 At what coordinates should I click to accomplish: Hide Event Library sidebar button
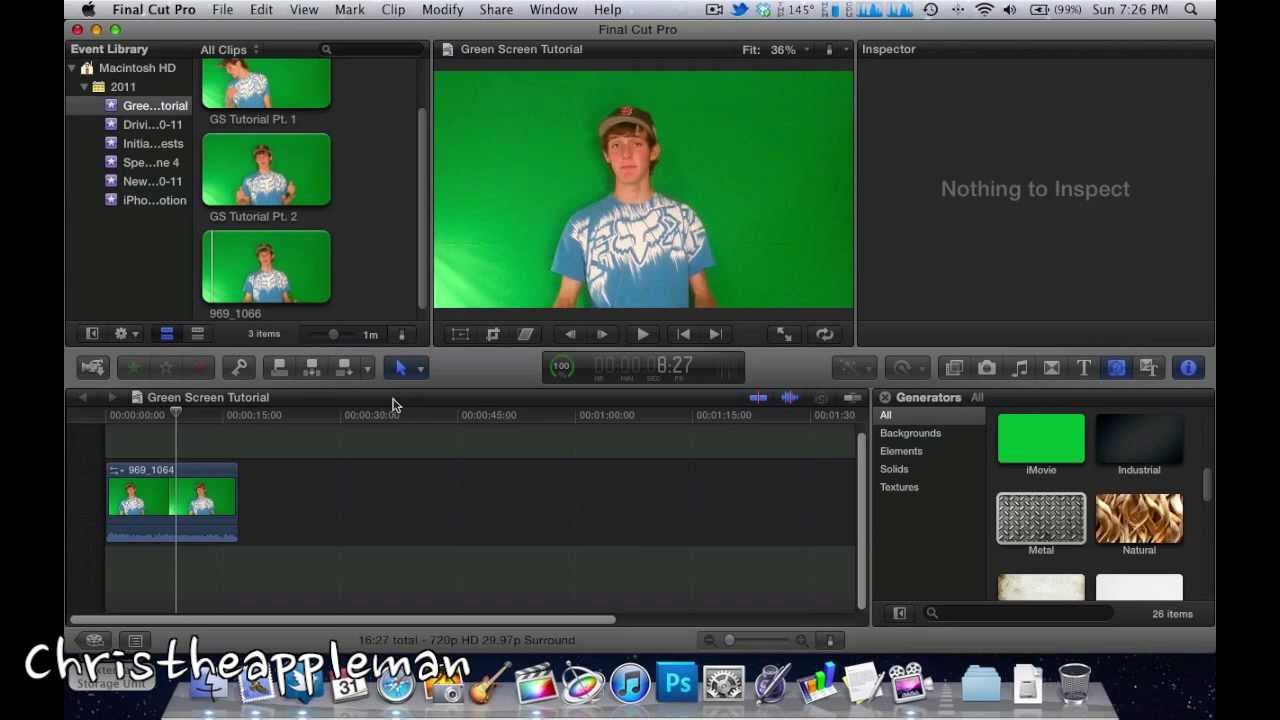click(x=92, y=334)
